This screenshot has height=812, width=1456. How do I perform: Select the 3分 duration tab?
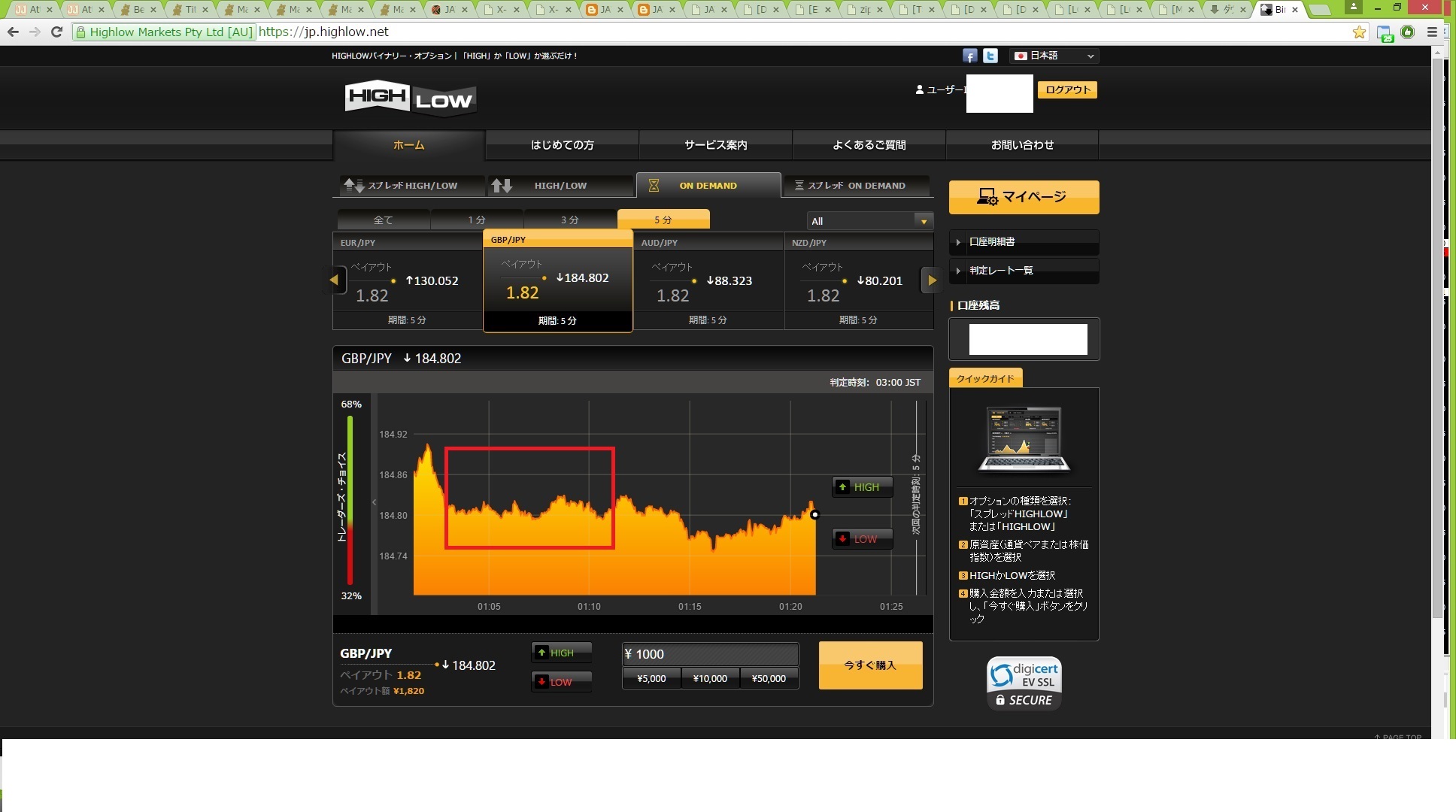(x=569, y=220)
